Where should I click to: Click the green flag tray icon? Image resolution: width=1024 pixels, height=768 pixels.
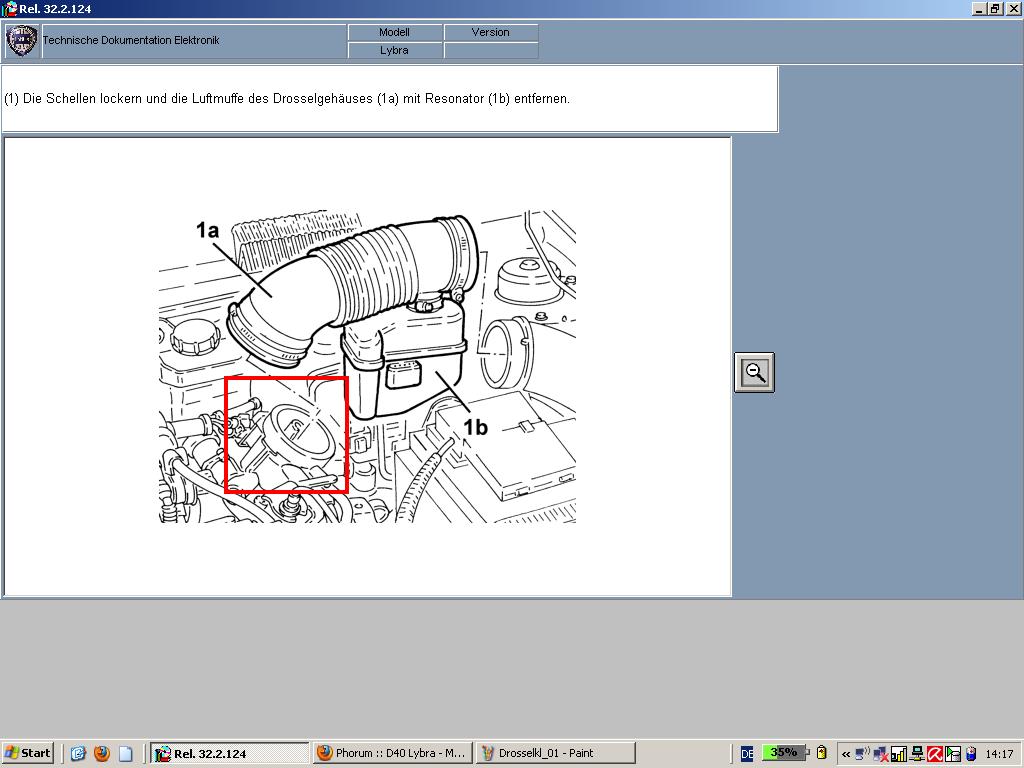pos(953,754)
